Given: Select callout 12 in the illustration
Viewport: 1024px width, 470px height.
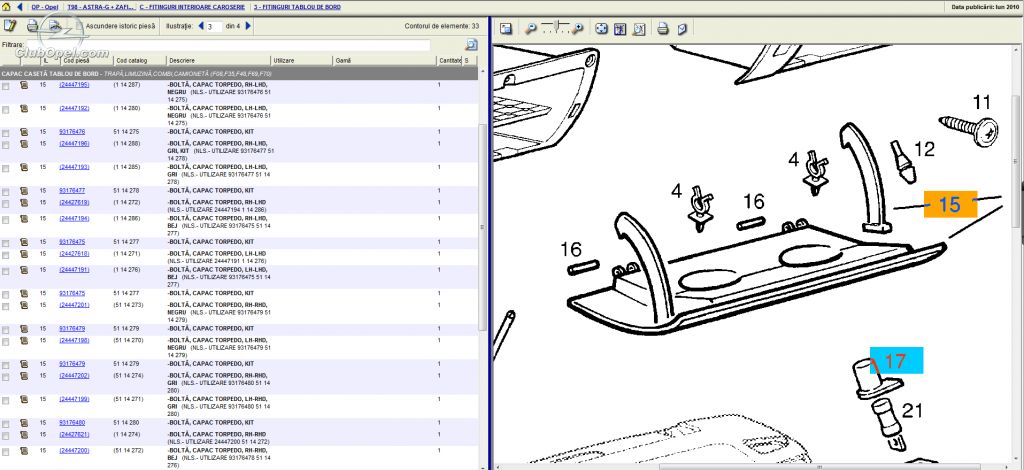Looking at the screenshot, I should pos(924,149).
